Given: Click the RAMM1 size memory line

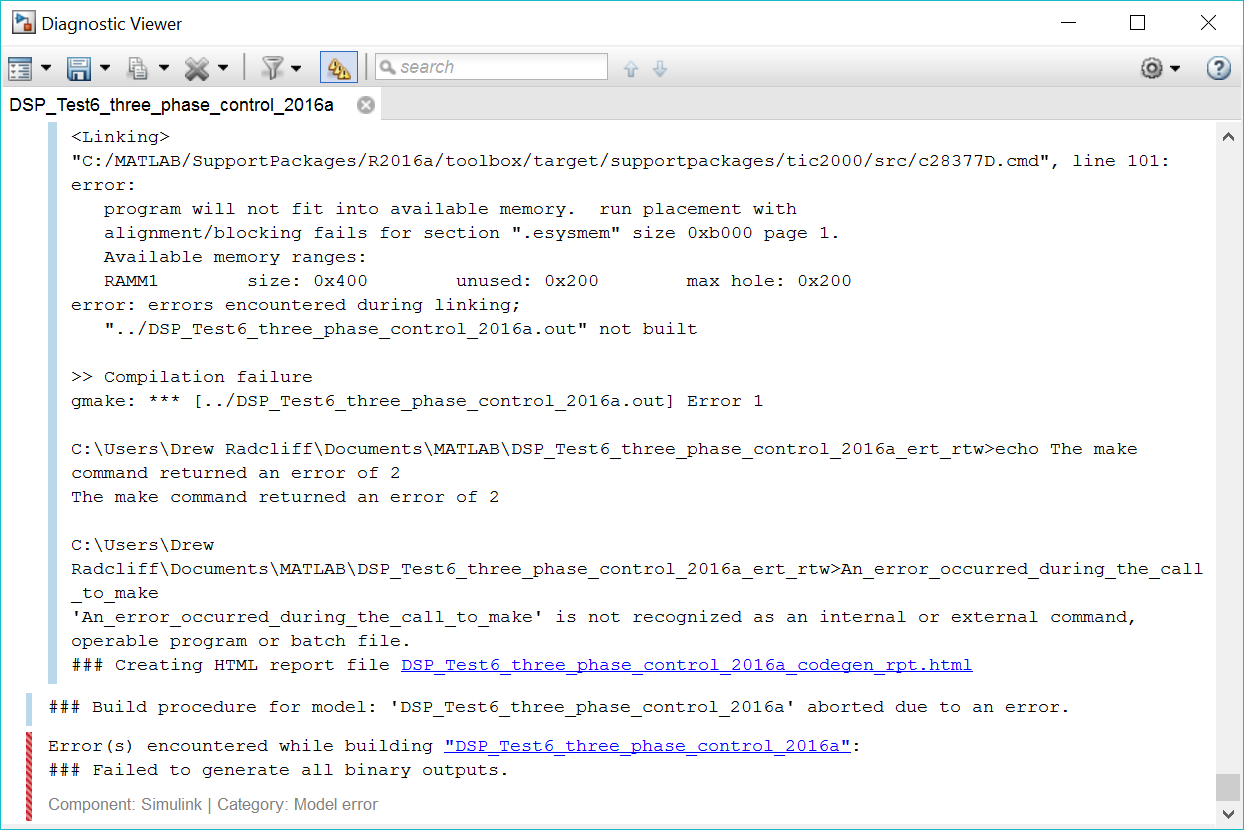Looking at the screenshot, I should (478, 281).
